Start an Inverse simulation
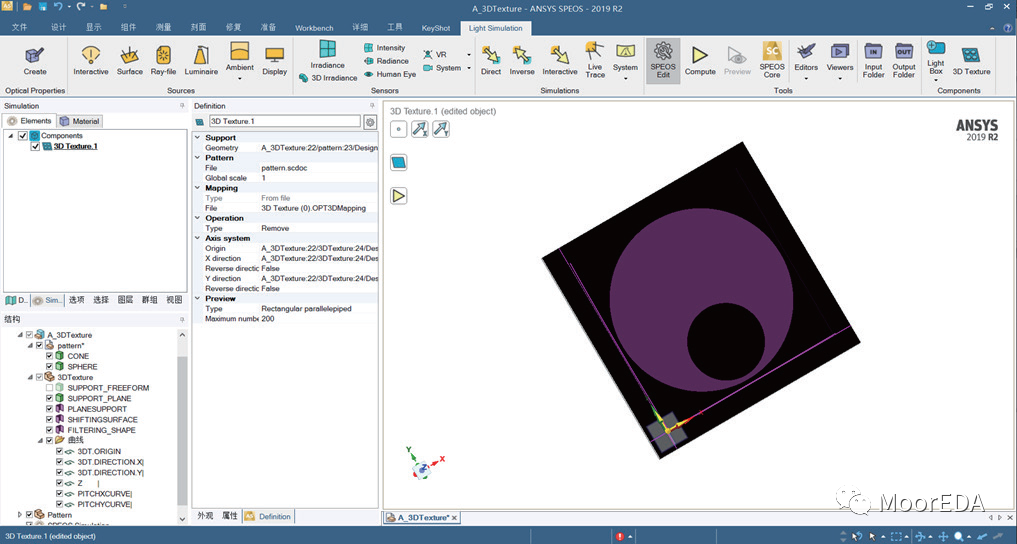The width and height of the screenshot is (1017, 544). point(521,61)
